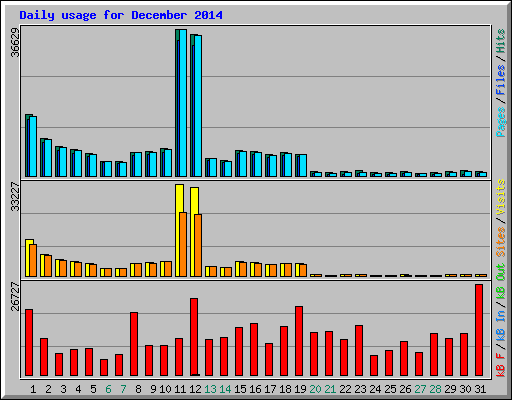Click the red kB bar for day 31
This screenshot has width=512, height=400.
click(x=479, y=330)
